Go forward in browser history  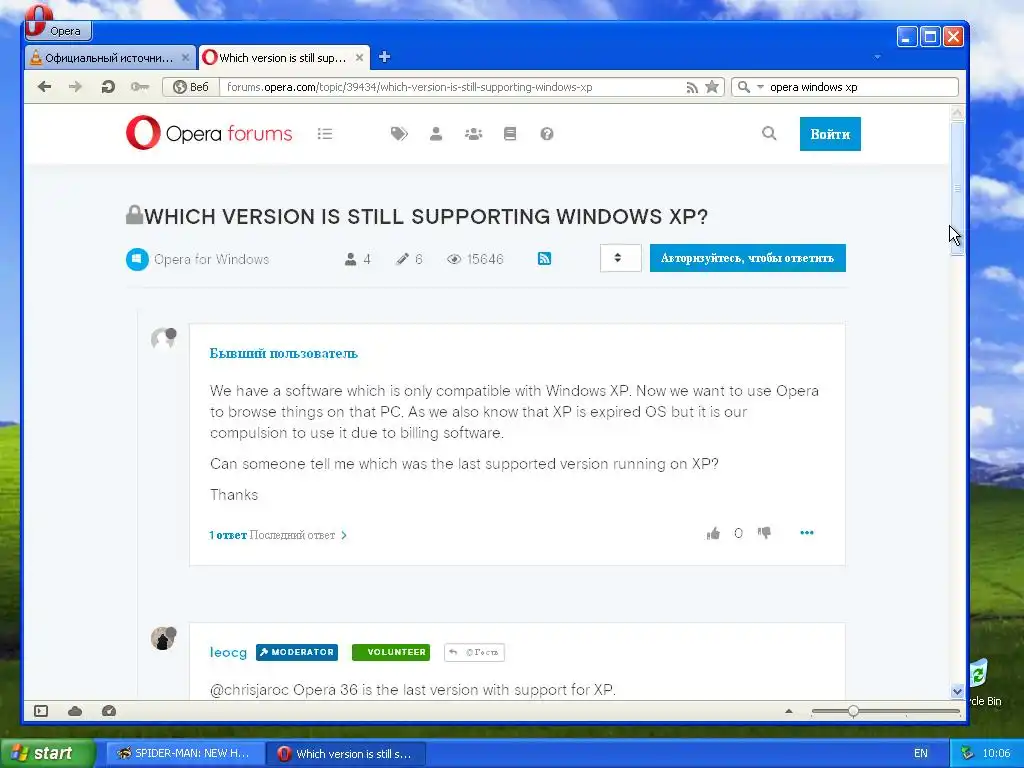click(75, 87)
